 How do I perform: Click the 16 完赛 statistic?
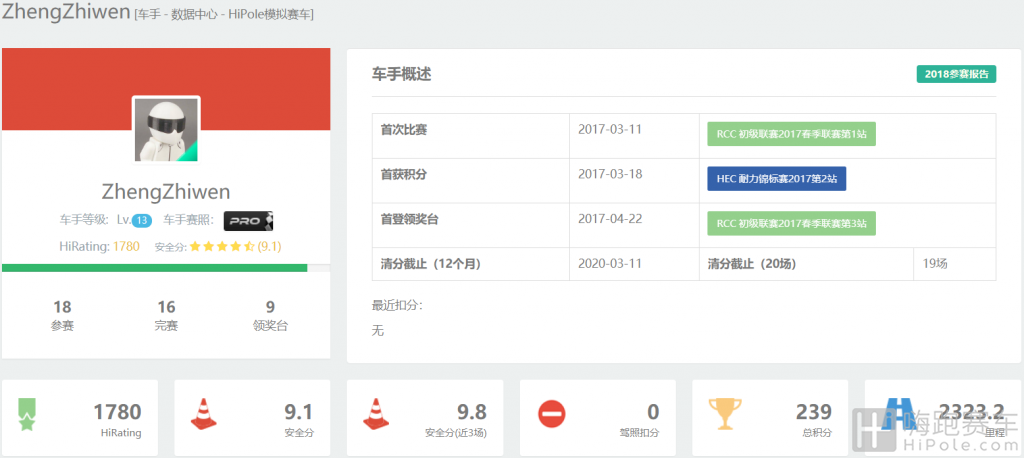coord(167,316)
